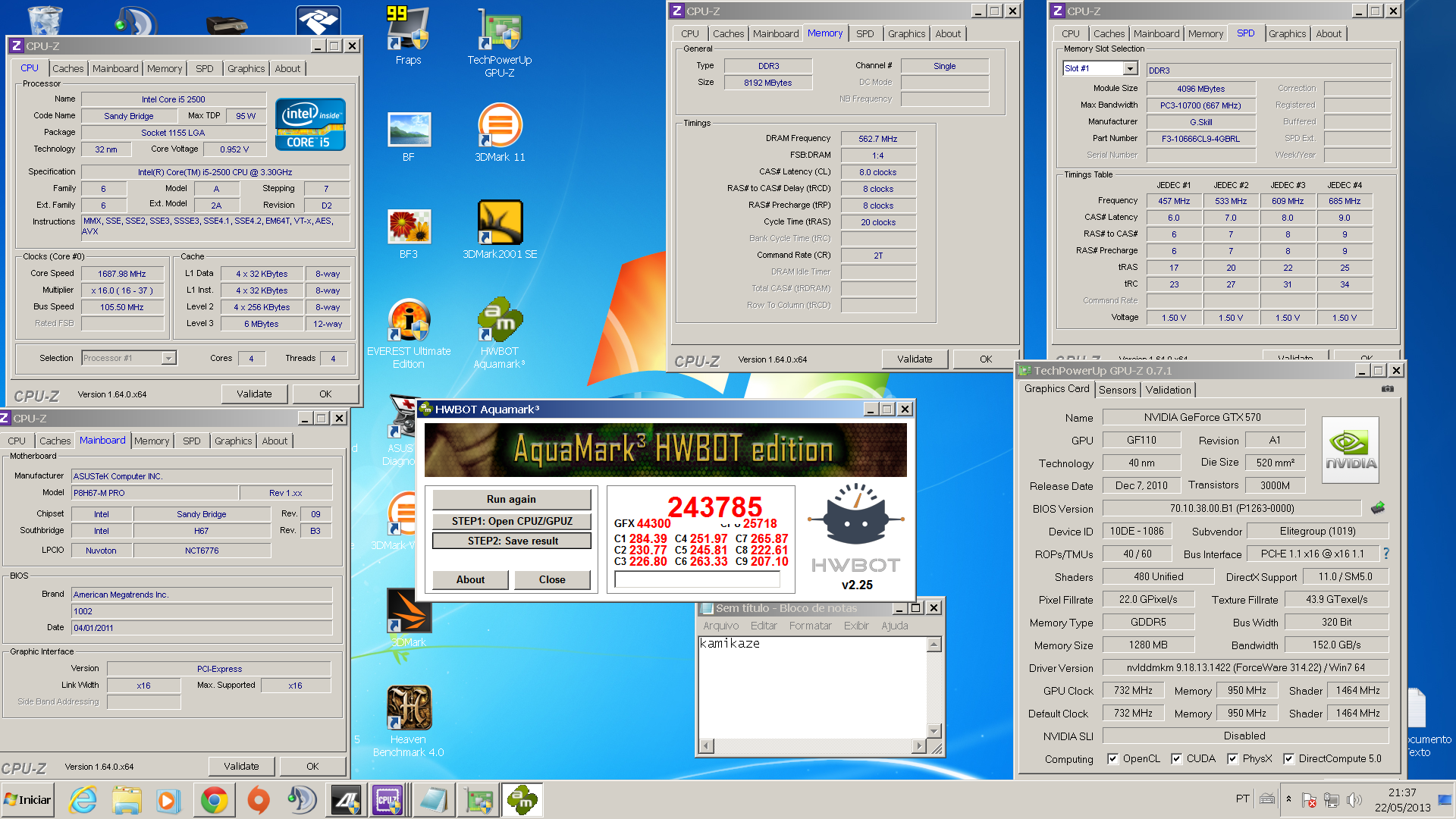The image size is (1456, 819).
Task: Switch to Caches tab in CPU window
Action: [x=67, y=68]
